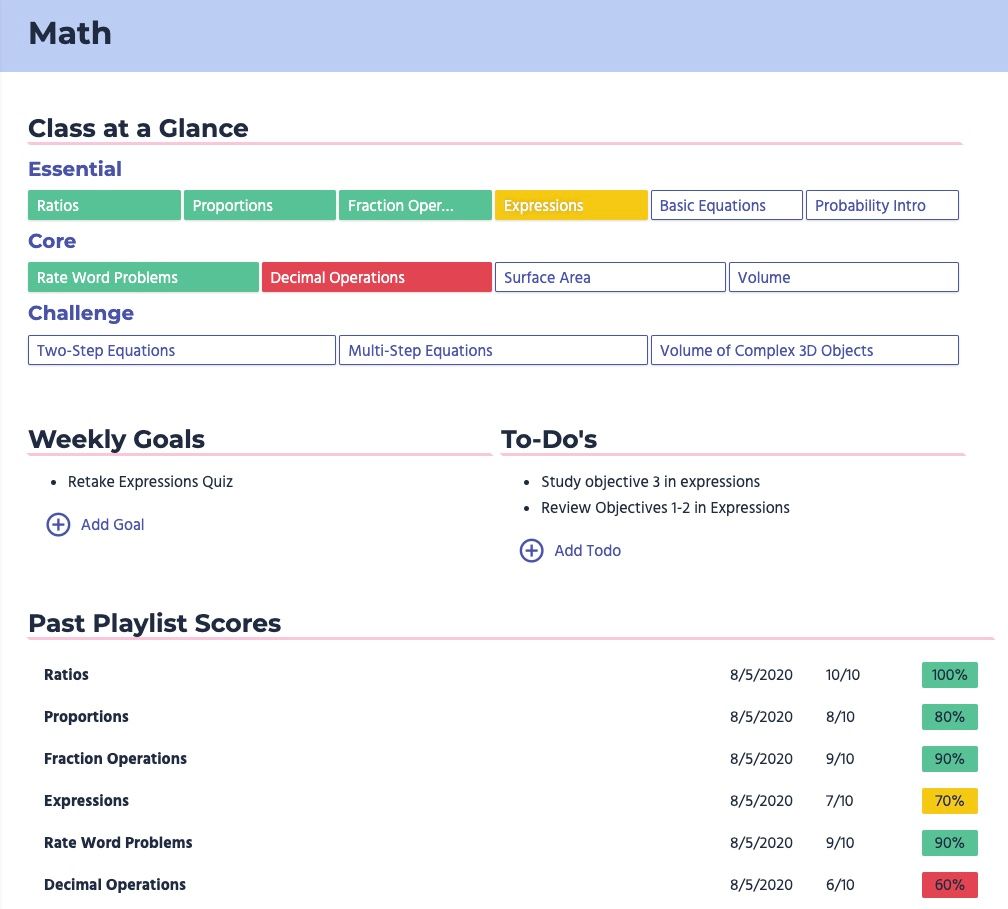Click the 7/10 score for Expressions

click(x=840, y=800)
